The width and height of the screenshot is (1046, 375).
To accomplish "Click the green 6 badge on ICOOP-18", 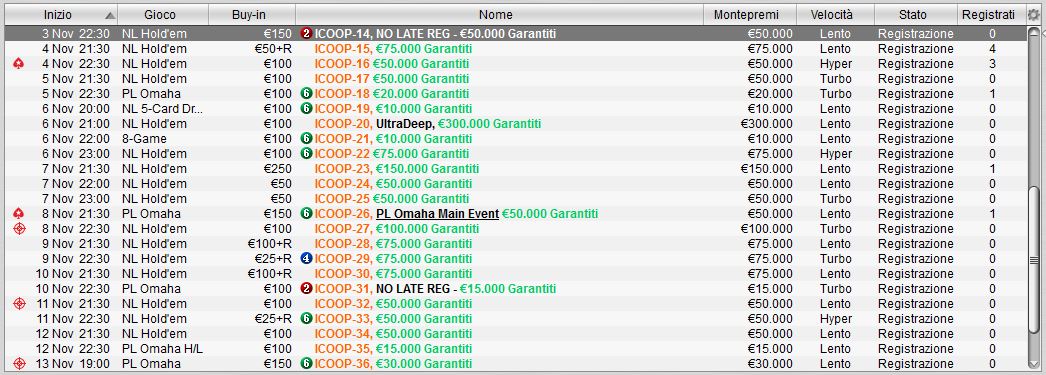I will click(x=306, y=94).
